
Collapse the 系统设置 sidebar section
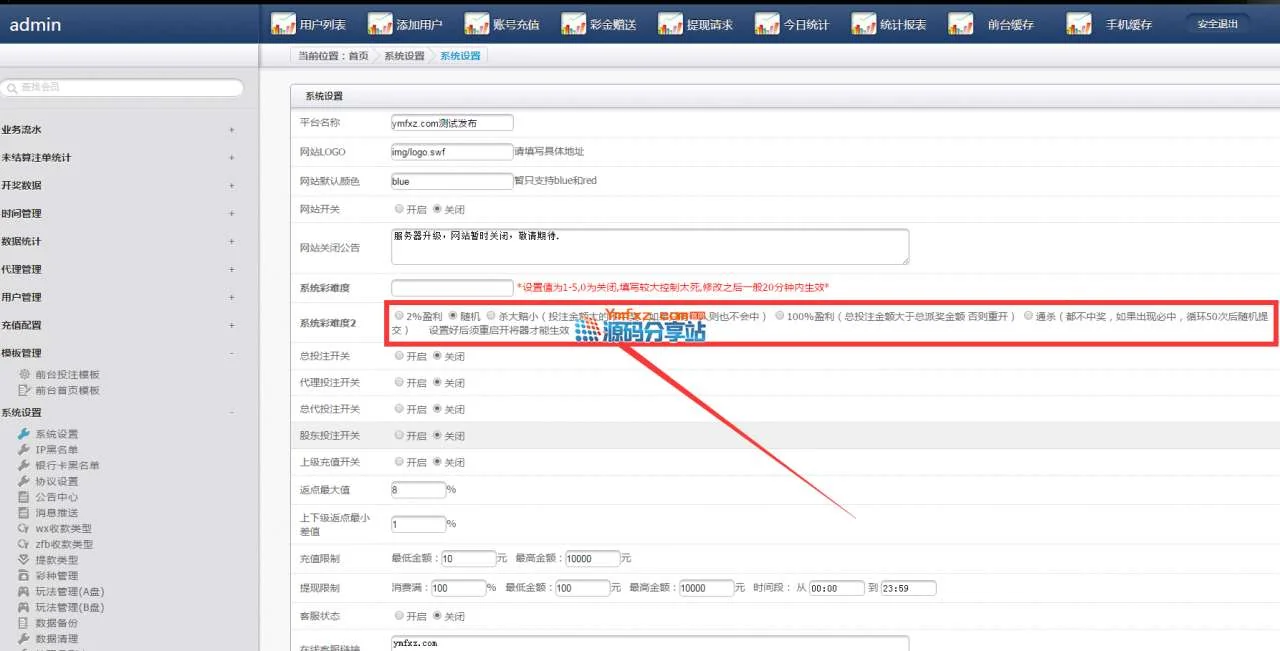click(x=231, y=413)
